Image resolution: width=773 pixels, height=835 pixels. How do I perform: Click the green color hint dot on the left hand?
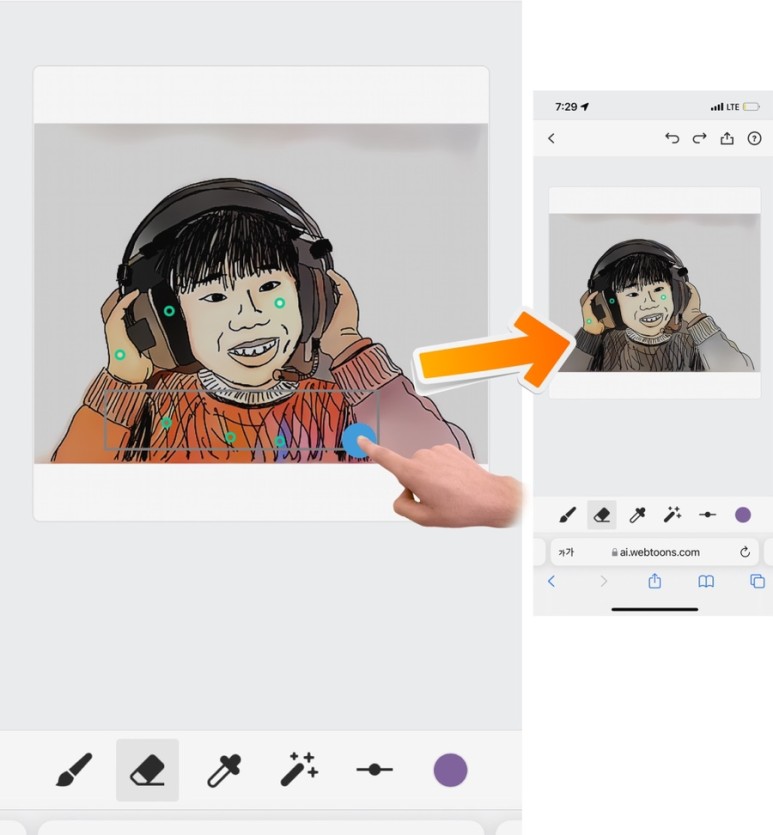tap(120, 355)
